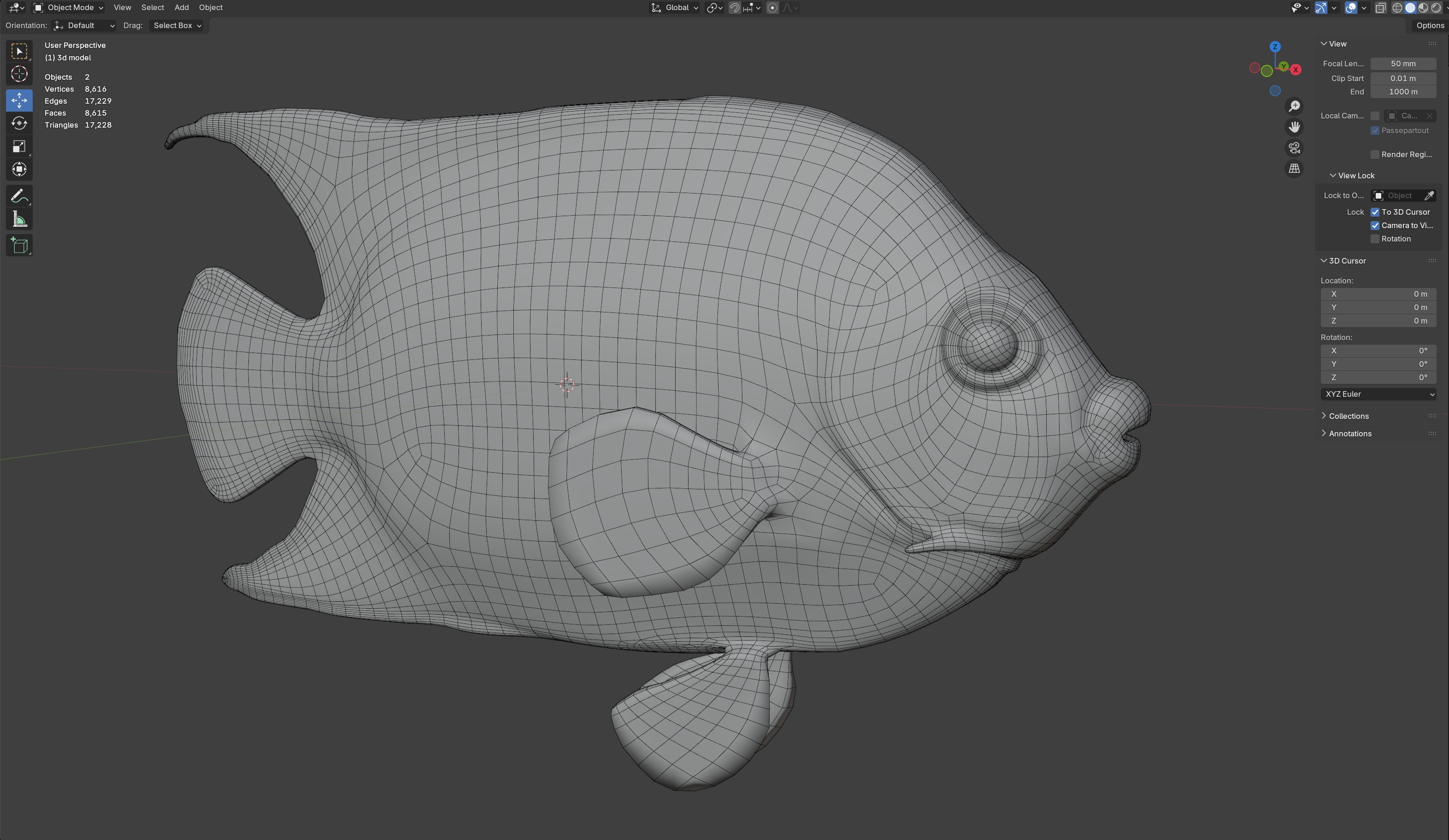The height and width of the screenshot is (840, 1449).
Task: Switch to orthographic grid view icon
Action: click(1294, 169)
